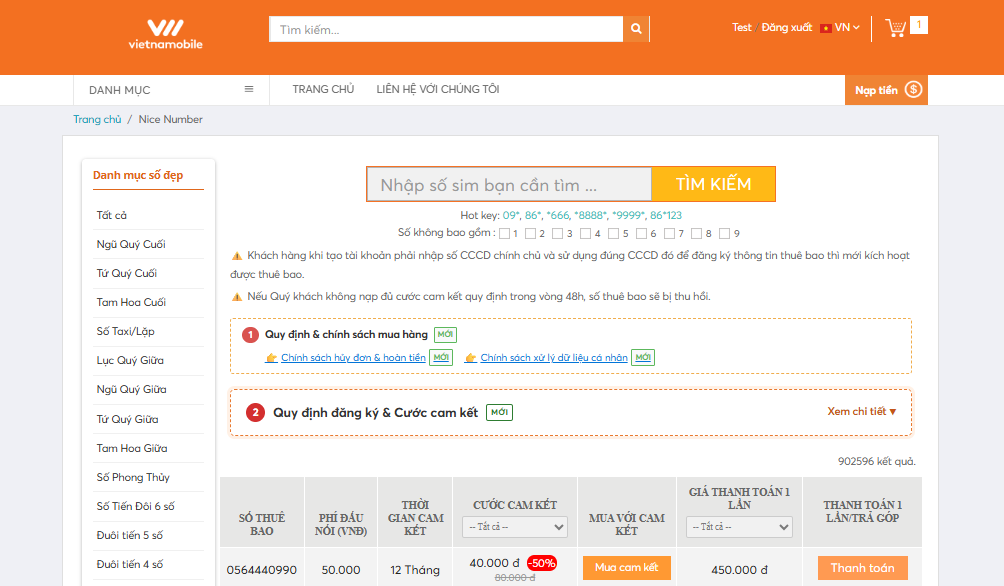Viewport: 1004px width, 586px height.
Task: Click the dollar coin icon on Nạp tiền
Action: 913,90
